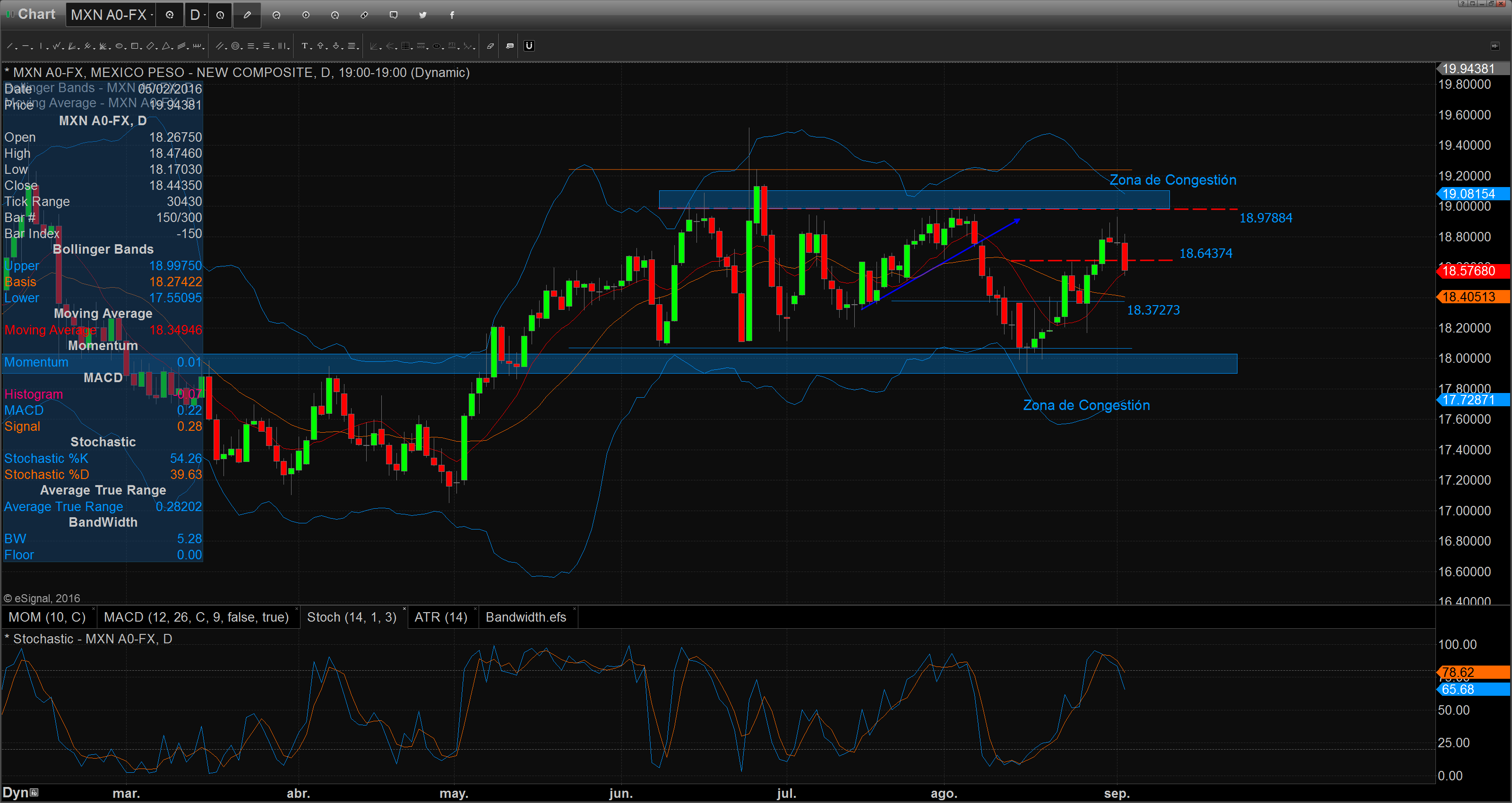Screen dimensions: 1512x803
Task: Click the chat bubble icon in top toolbar
Action: (x=394, y=15)
